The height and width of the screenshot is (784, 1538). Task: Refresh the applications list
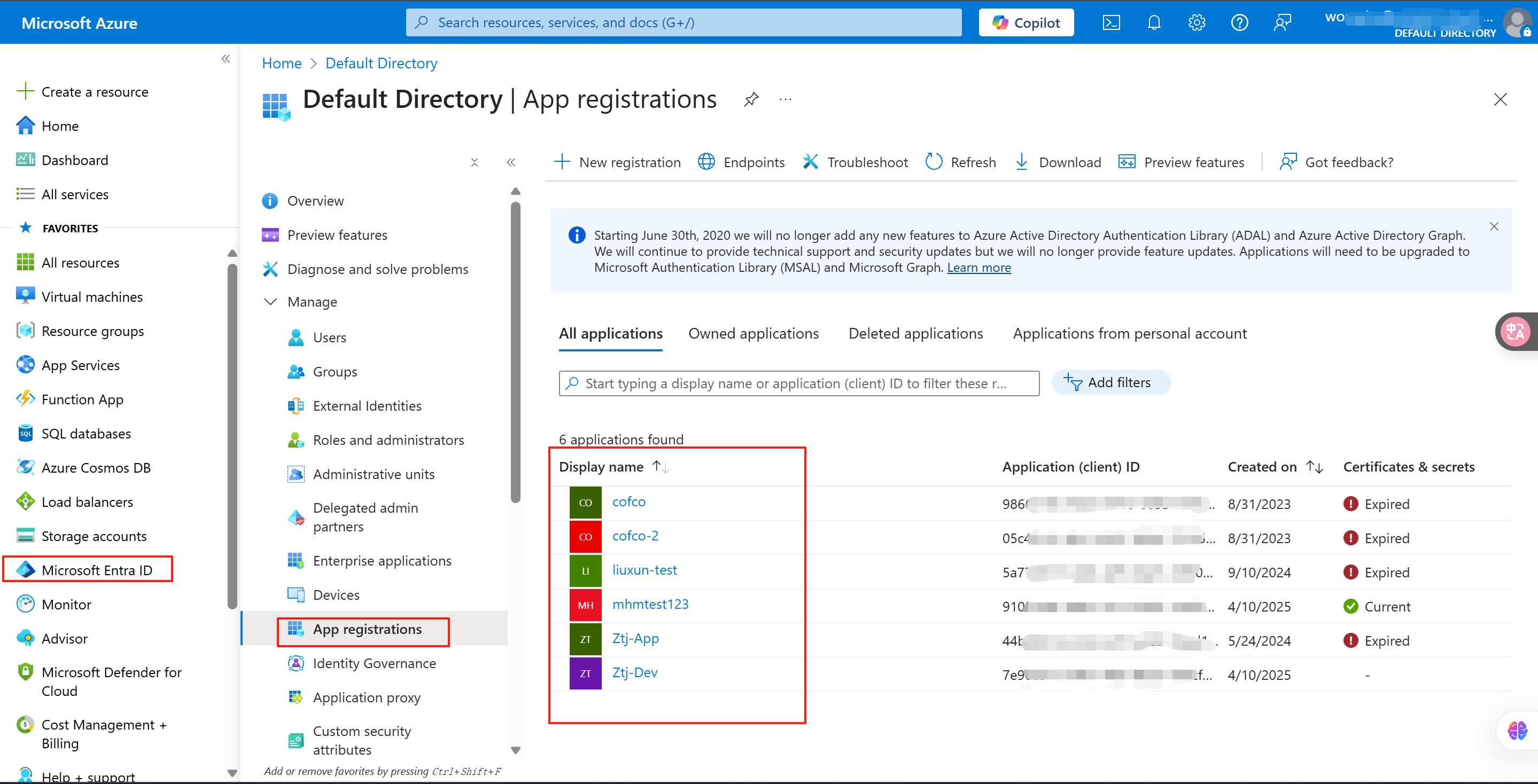point(960,162)
